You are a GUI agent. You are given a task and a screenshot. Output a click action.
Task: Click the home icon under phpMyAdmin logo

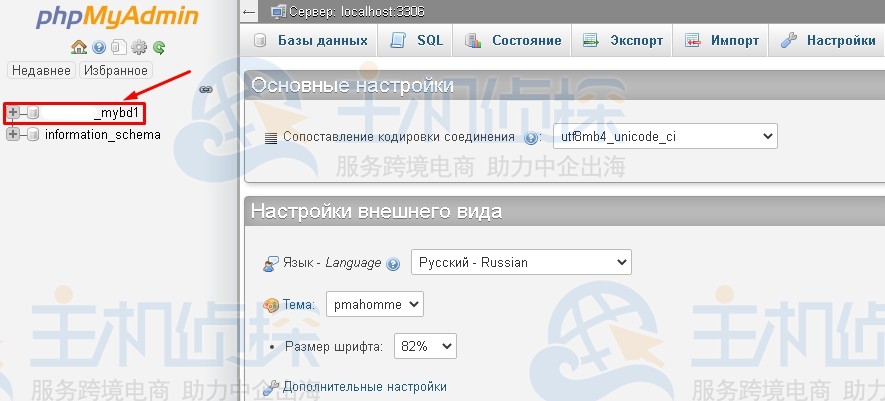pyautogui.click(x=78, y=47)
